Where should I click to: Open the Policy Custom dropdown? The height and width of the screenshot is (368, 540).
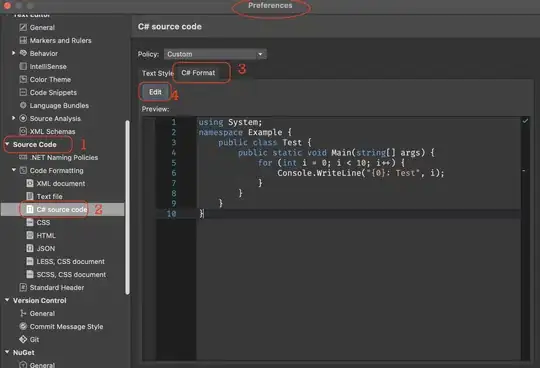tap(215, 54)
